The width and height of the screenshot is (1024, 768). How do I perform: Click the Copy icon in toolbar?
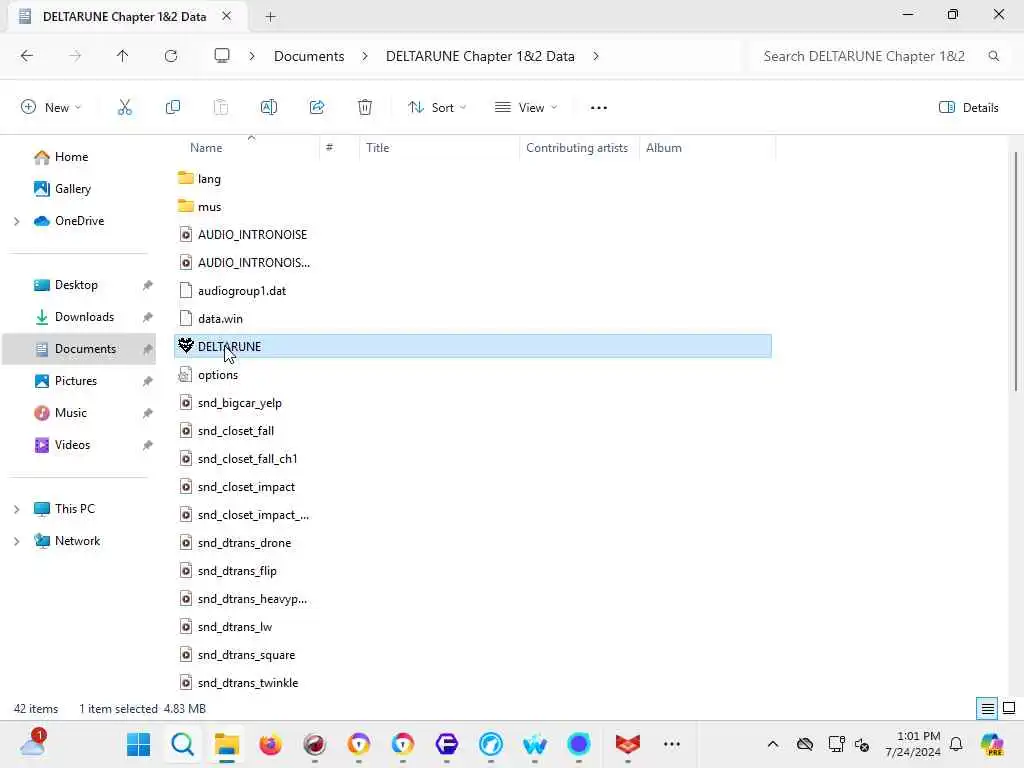[x=172, y=107]
